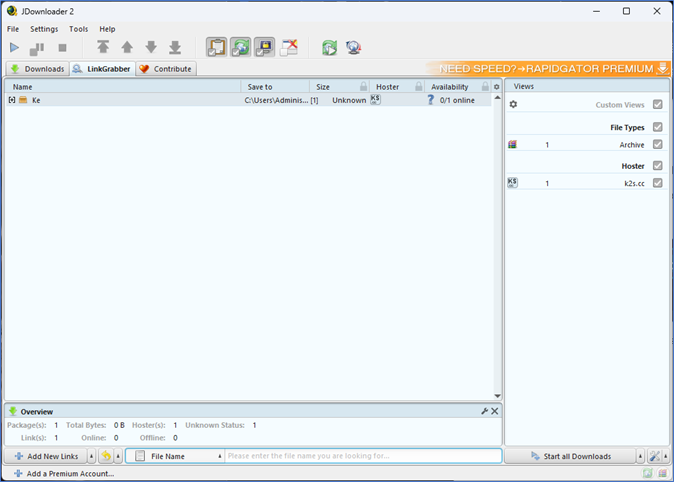
Task: Click the Stop Downloads square icon
Action: point(62,47)
